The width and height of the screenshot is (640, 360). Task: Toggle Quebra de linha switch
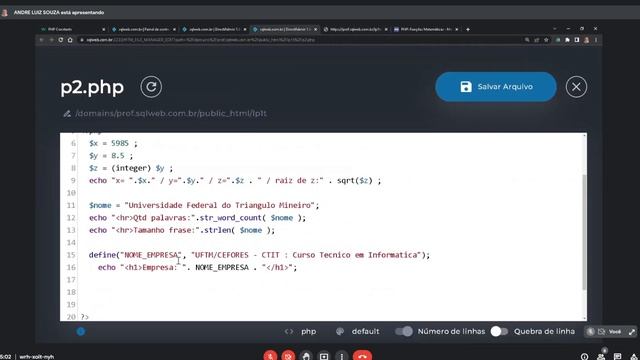point(499,331)
